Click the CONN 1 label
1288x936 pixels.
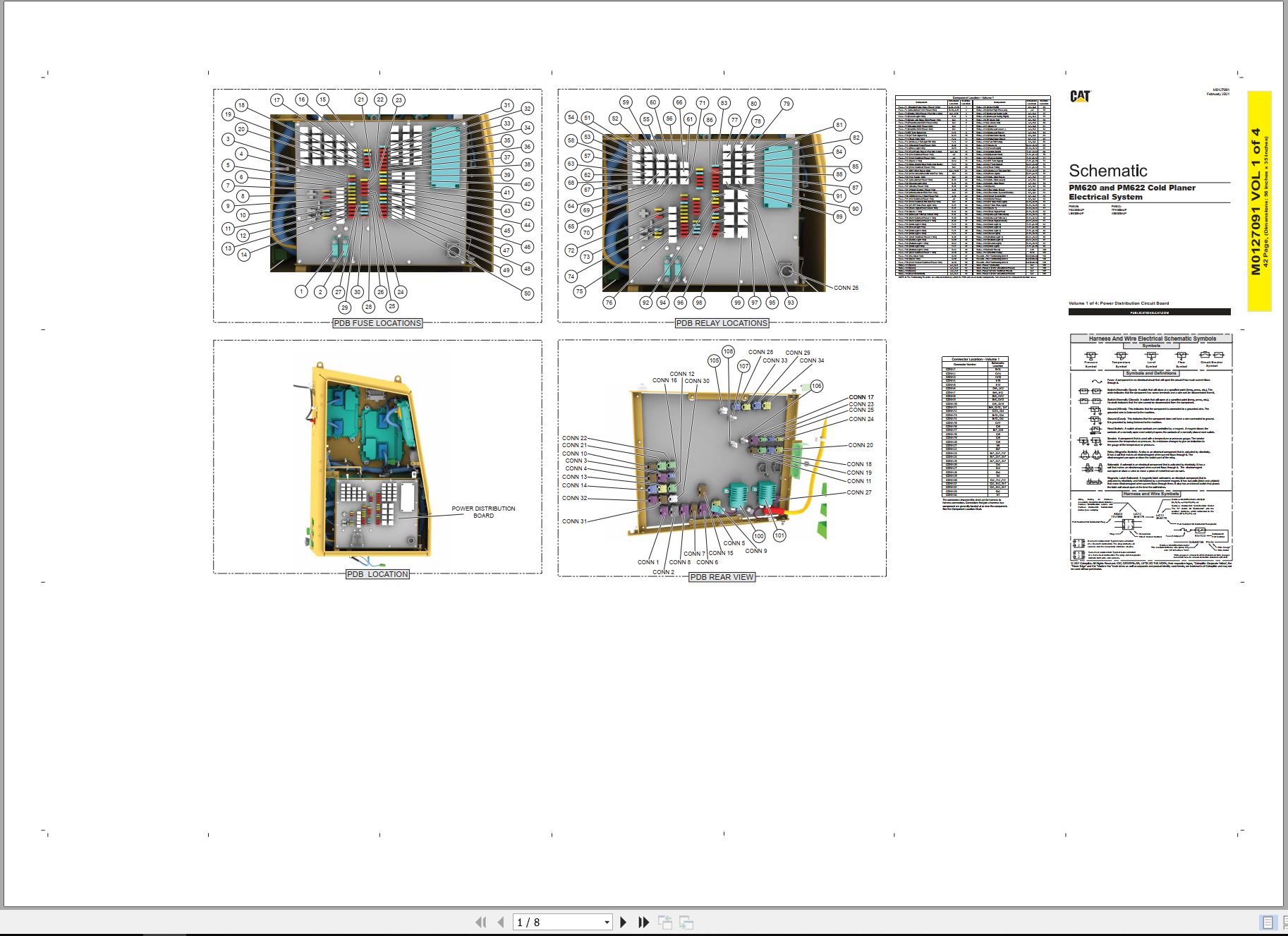coord(648,562)
